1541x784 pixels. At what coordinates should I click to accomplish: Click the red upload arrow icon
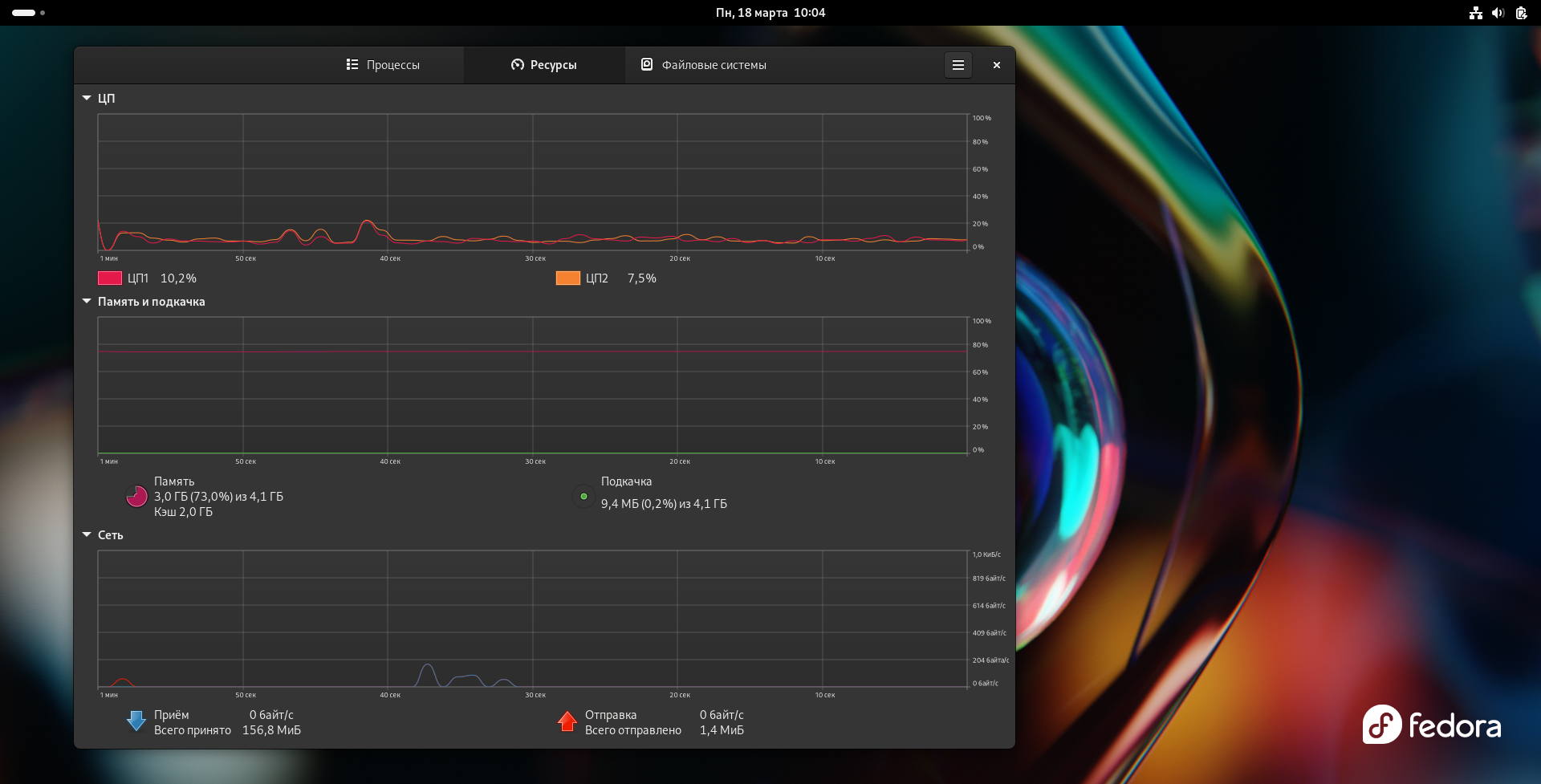coord(567,721)
